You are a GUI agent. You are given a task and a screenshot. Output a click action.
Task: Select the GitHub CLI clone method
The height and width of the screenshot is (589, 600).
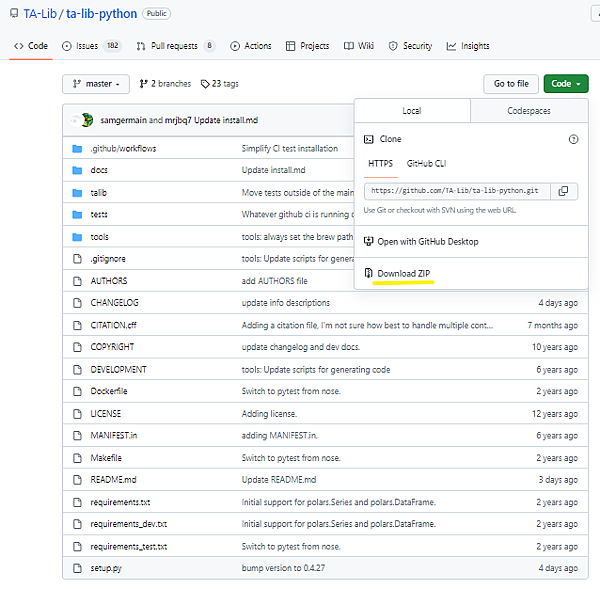tap(426, 164)
